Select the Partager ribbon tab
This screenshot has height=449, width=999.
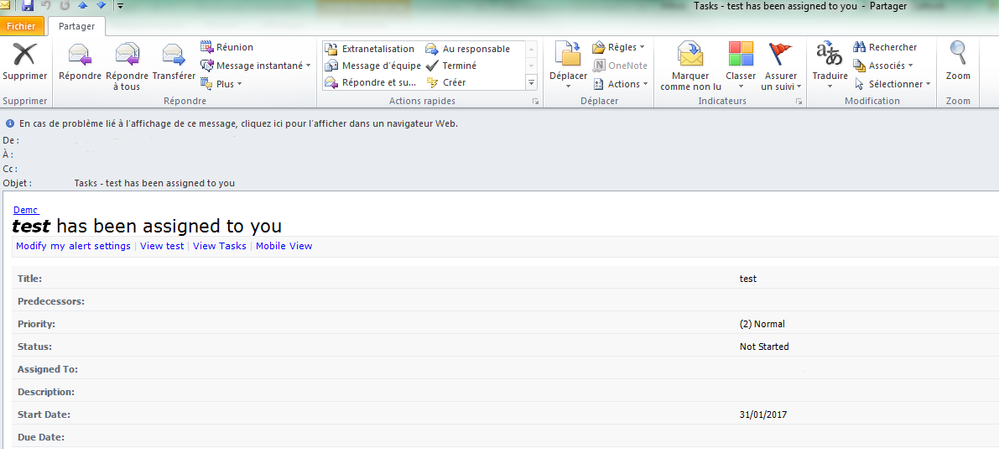[76, 26]
